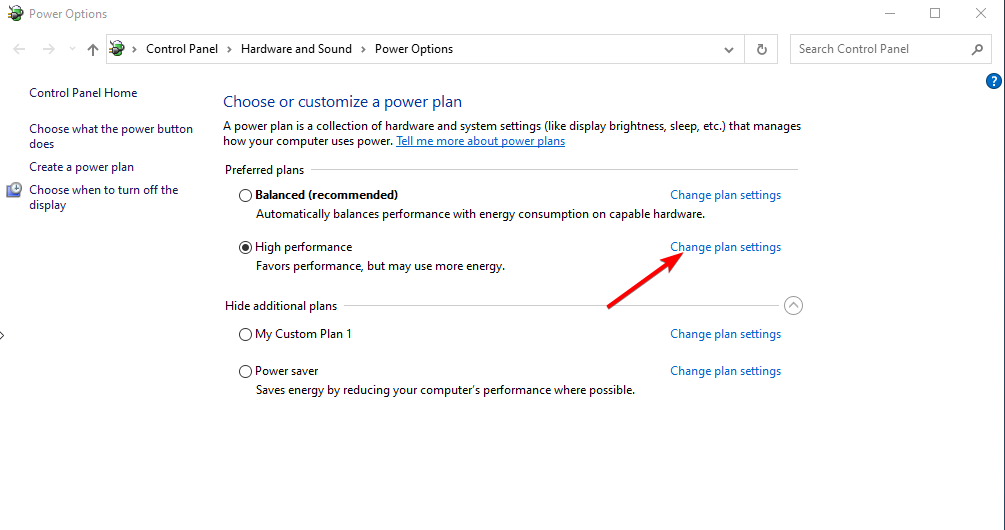Click the magnifier search icon
Viewport: 1005px width, 530px height.
(x=977, y=49)
